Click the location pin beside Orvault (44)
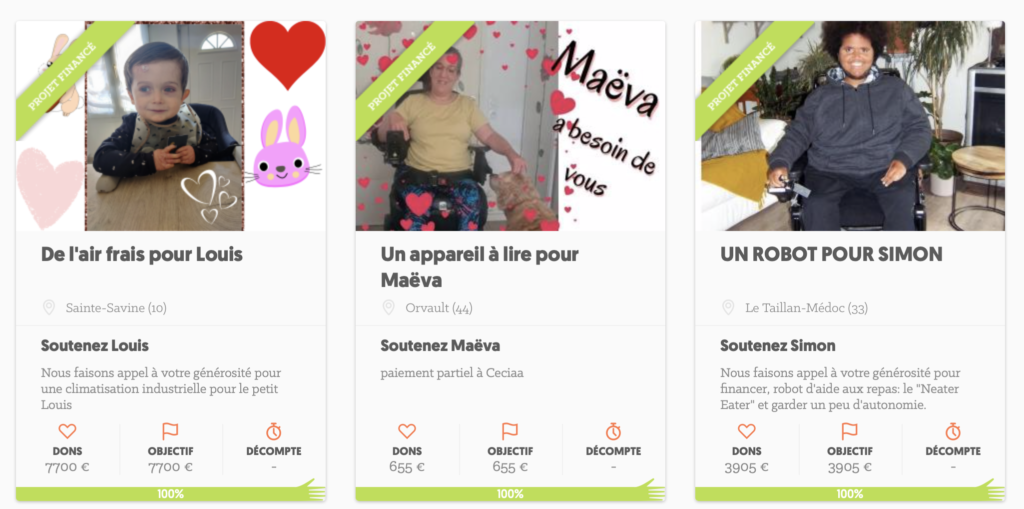The height and width of the screenshot is (509, 1024). pos(389,307)
